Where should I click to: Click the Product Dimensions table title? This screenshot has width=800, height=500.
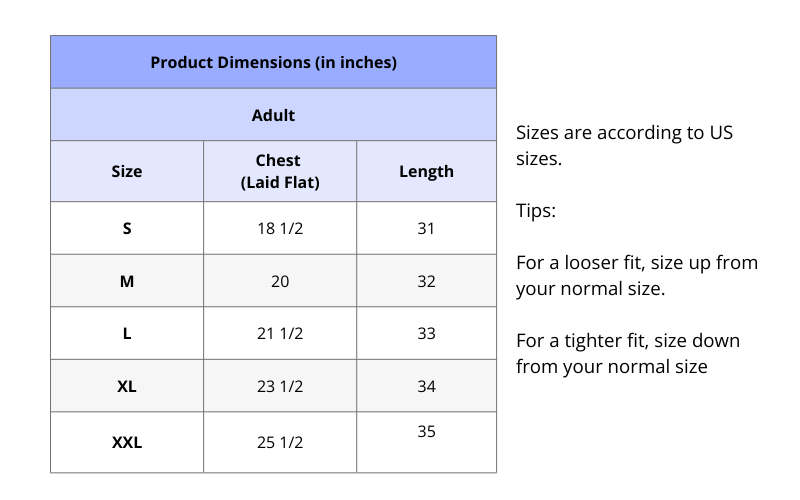[x=273, y=62]
